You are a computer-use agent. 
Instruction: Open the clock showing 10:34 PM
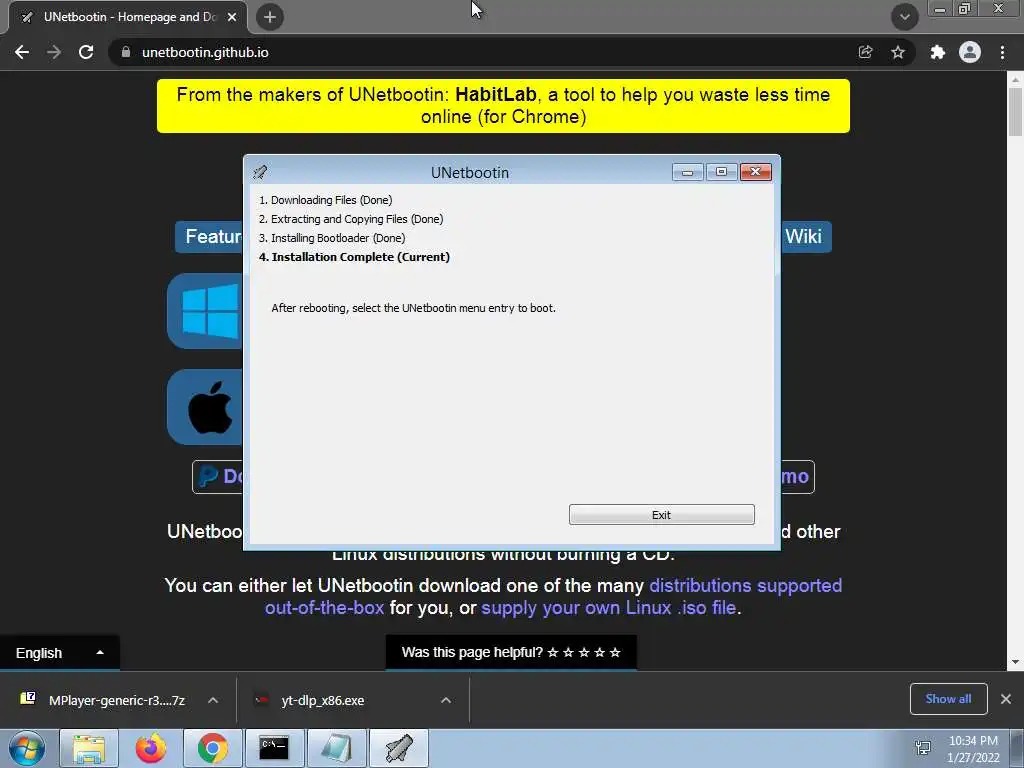coord(973,749)
